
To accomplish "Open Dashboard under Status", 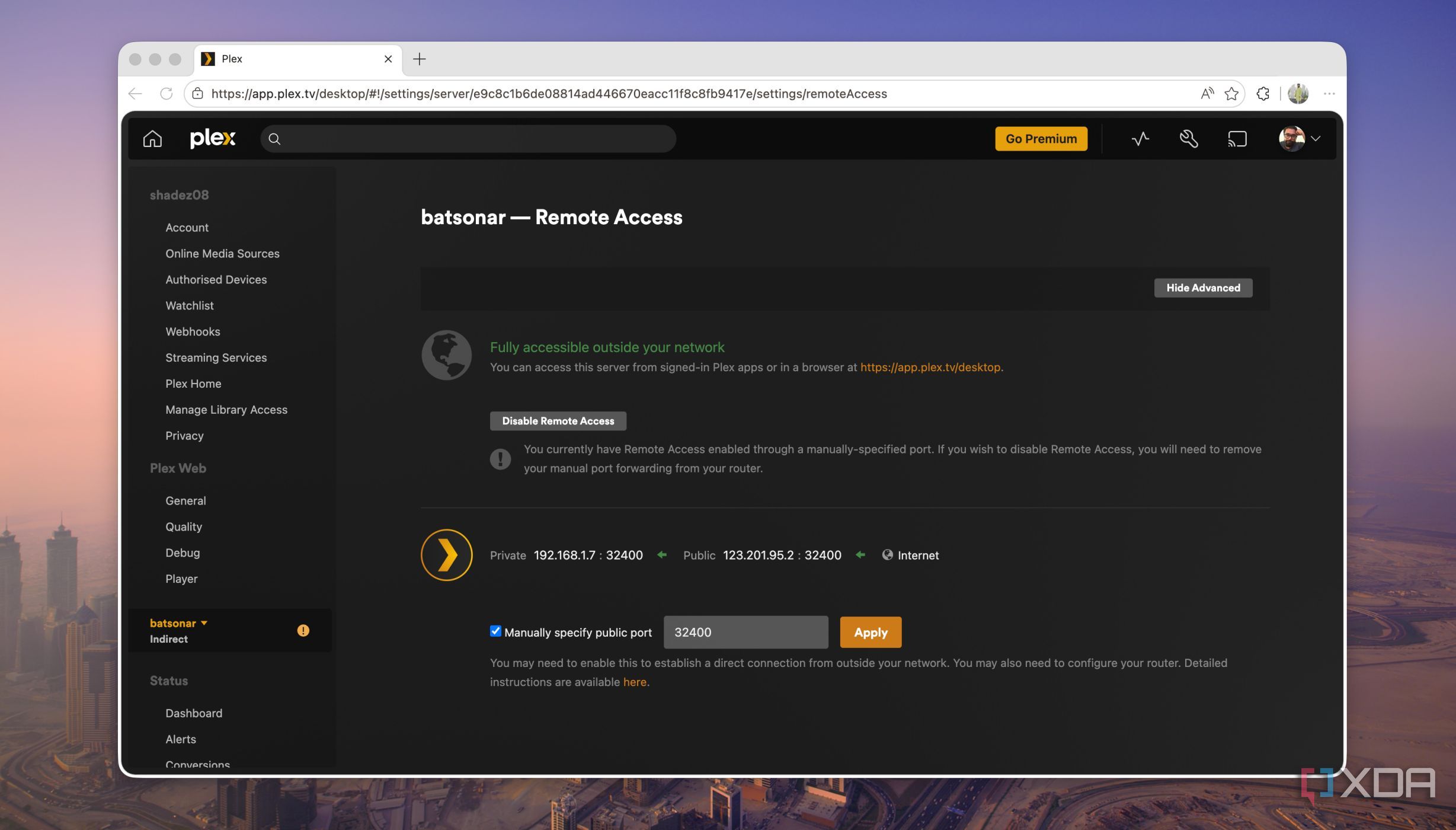I will [x=194, y=714].
